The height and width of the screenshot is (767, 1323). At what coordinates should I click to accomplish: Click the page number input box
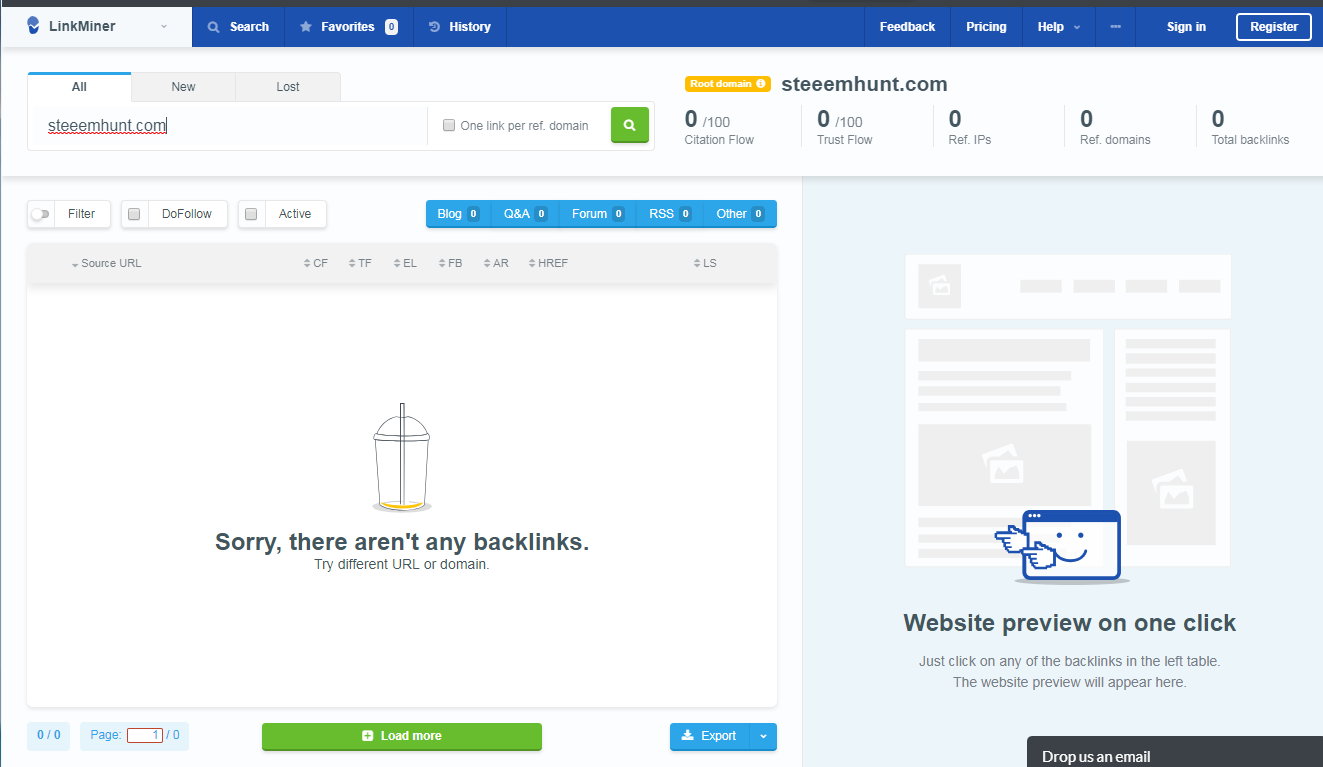pos(145,736)
